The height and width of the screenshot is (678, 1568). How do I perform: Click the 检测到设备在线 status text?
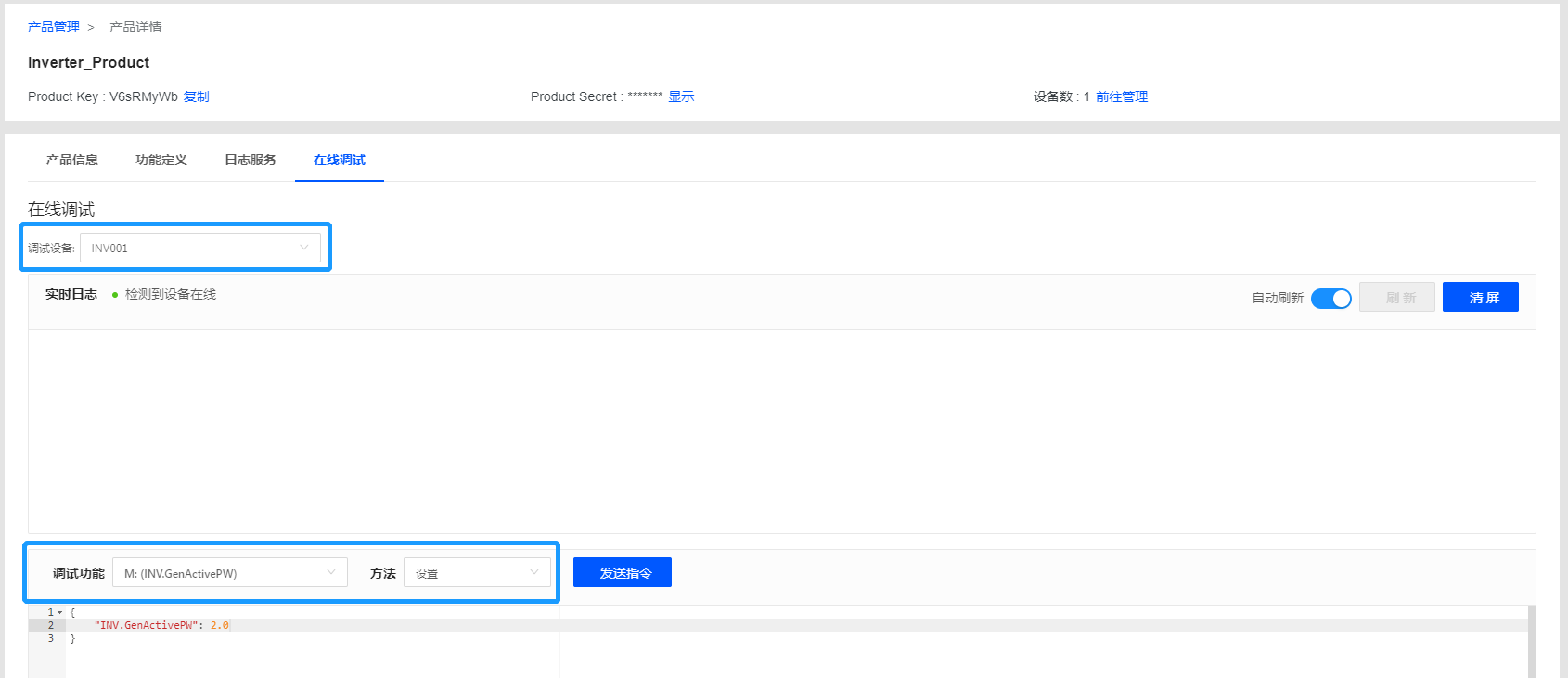click(x=171, y=294)
